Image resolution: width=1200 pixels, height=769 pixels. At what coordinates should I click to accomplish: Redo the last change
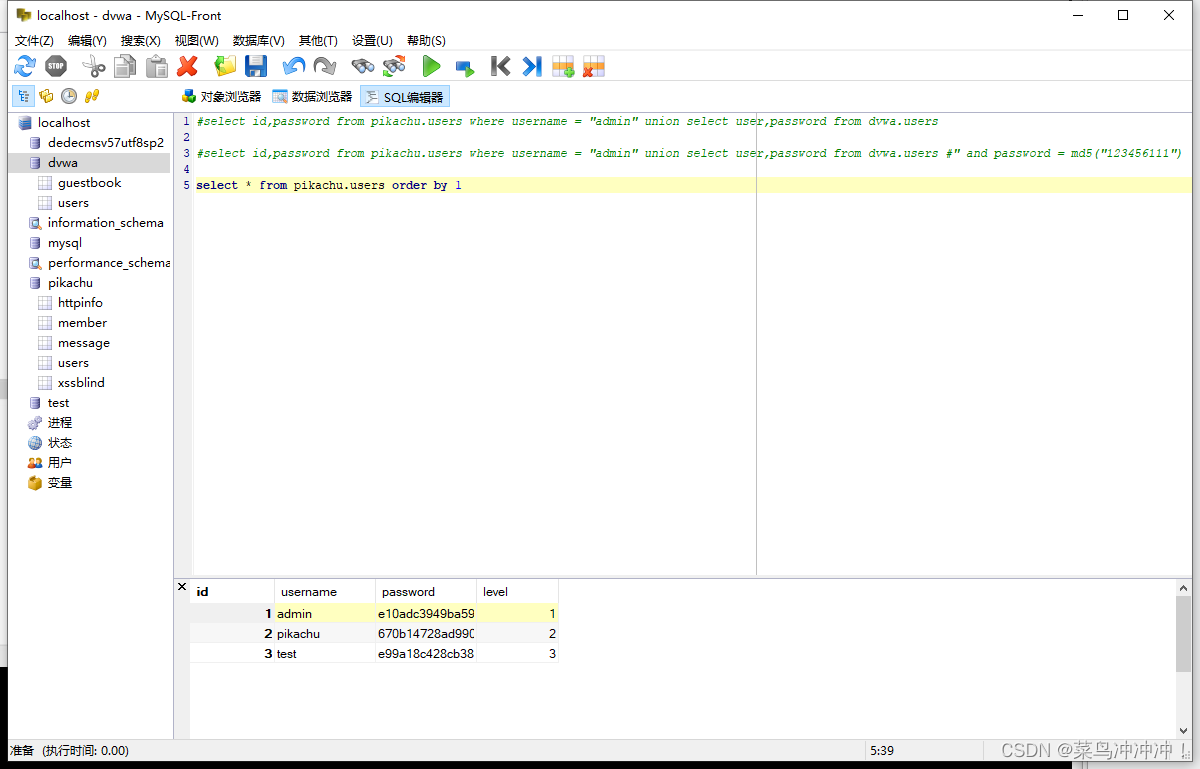tap(322, 65)
